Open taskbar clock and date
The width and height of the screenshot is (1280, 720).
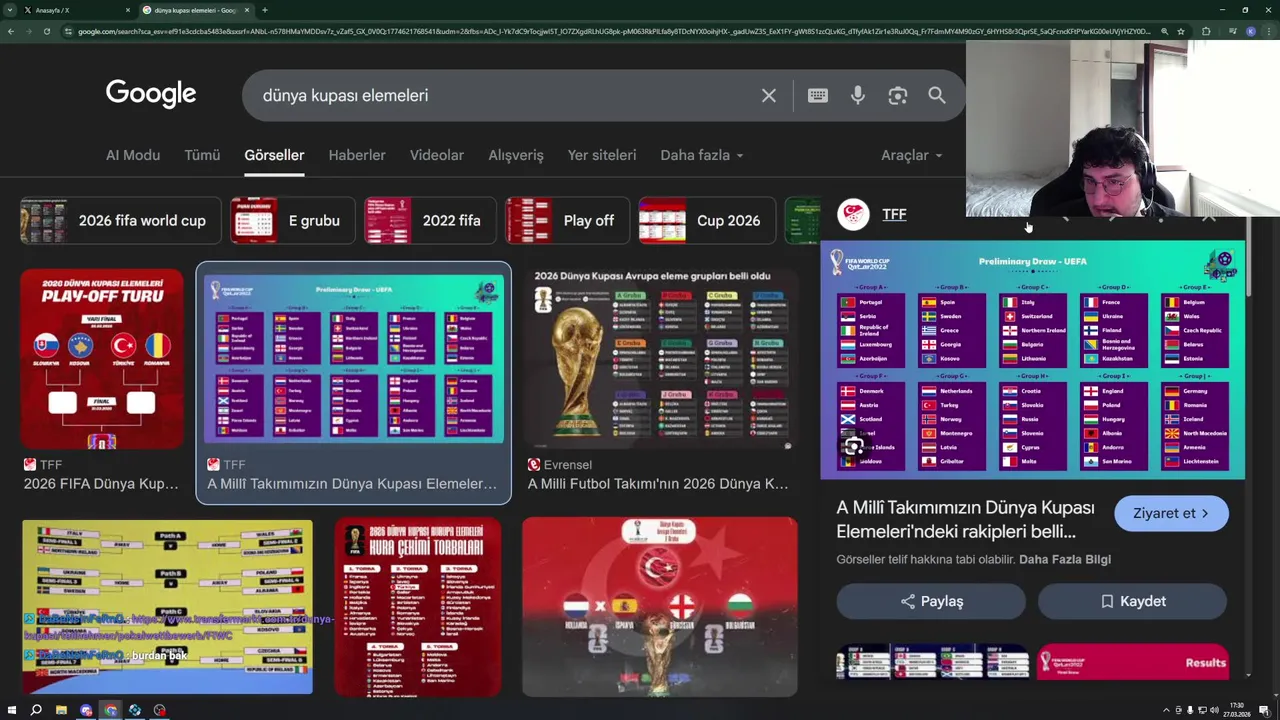pyautogui.click(x=1237, y=710)
